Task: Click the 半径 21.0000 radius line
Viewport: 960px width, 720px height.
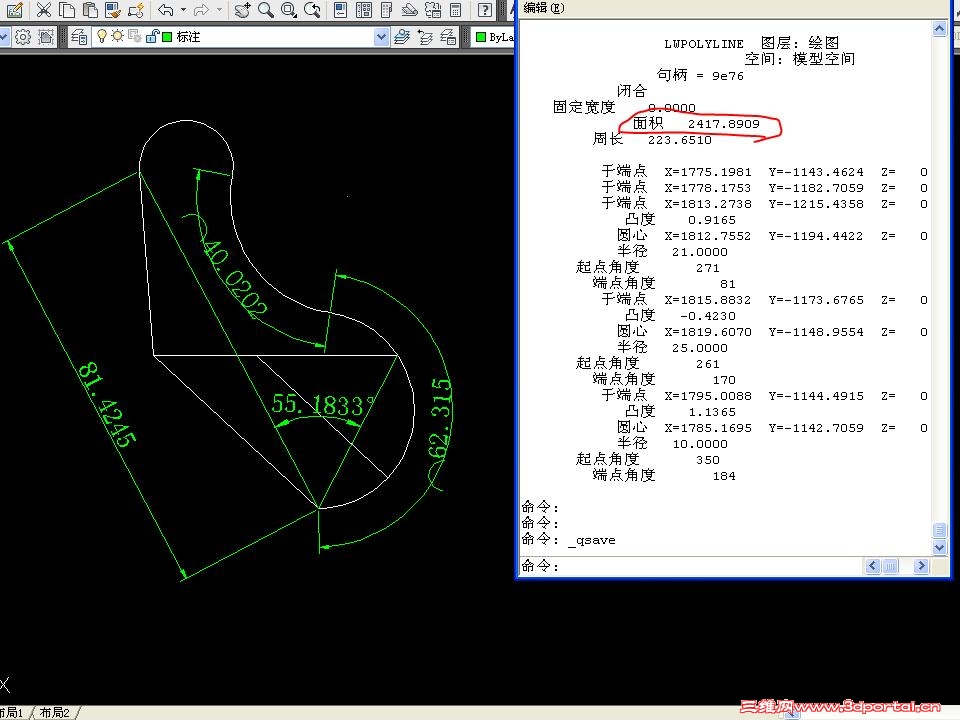Action: pyautogui.click(x=672, y=252)
